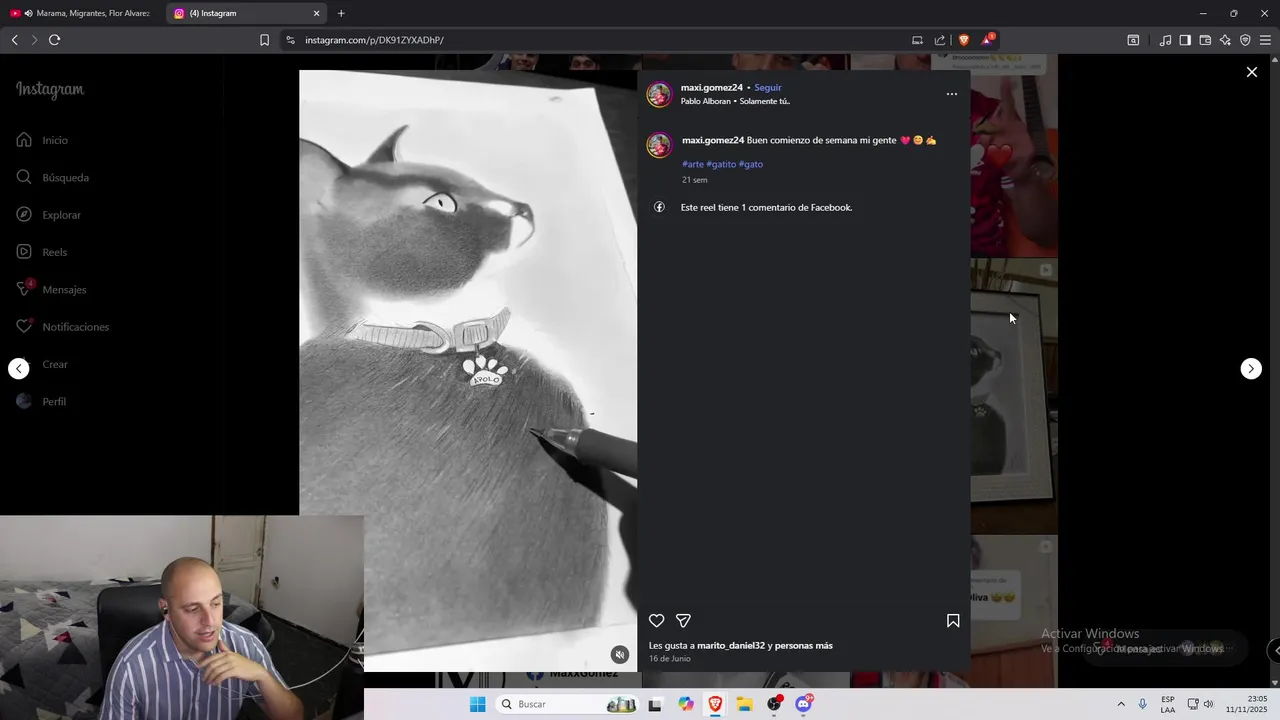Screen dimensions: 1280x720
Task: Save the post with the bookmark icon
Action: point(953,621)
